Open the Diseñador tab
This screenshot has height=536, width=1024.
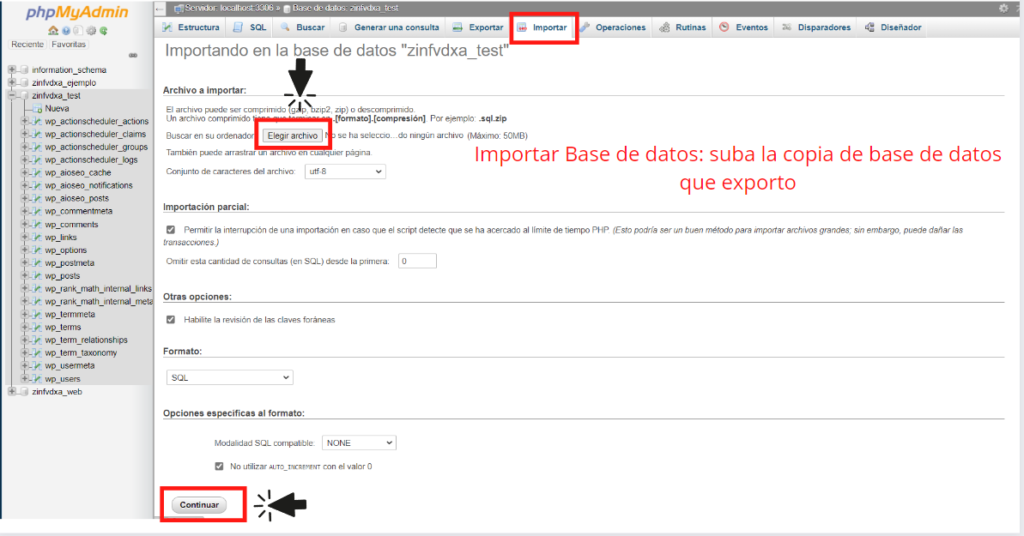point(893,27)
